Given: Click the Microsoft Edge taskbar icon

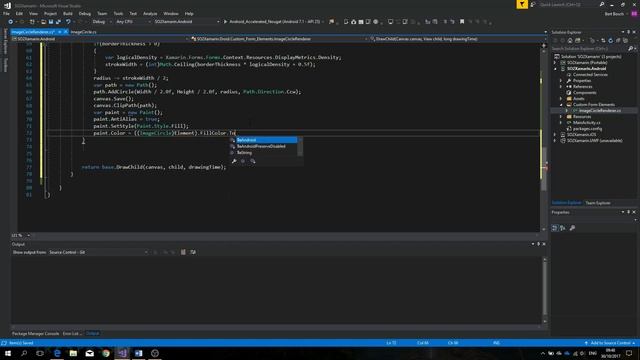Looking at the screenshot, I should pyautogui.click(x=57, y=353).
